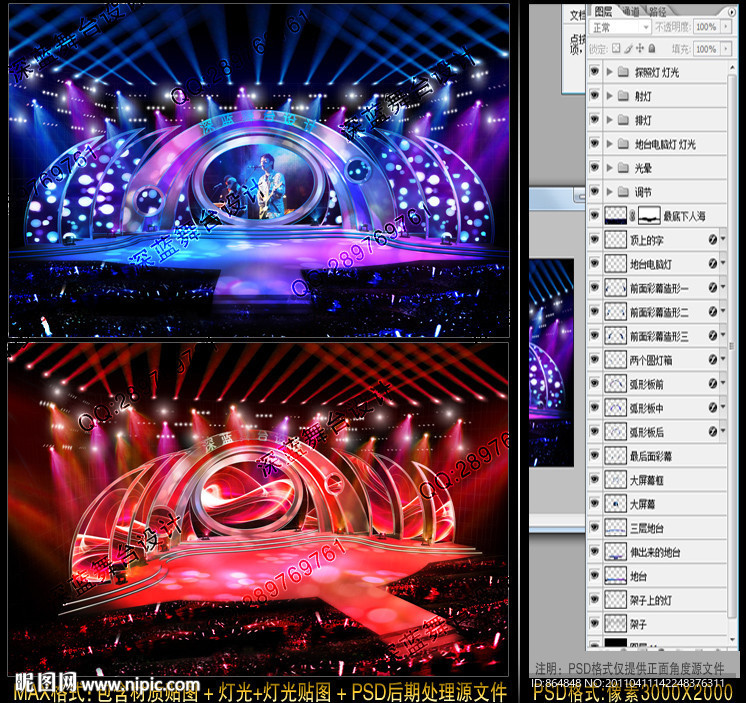Click layer effects icon on 顶上的字 layer
Viewport: 746px width, 703px height.
pos(711,240)
